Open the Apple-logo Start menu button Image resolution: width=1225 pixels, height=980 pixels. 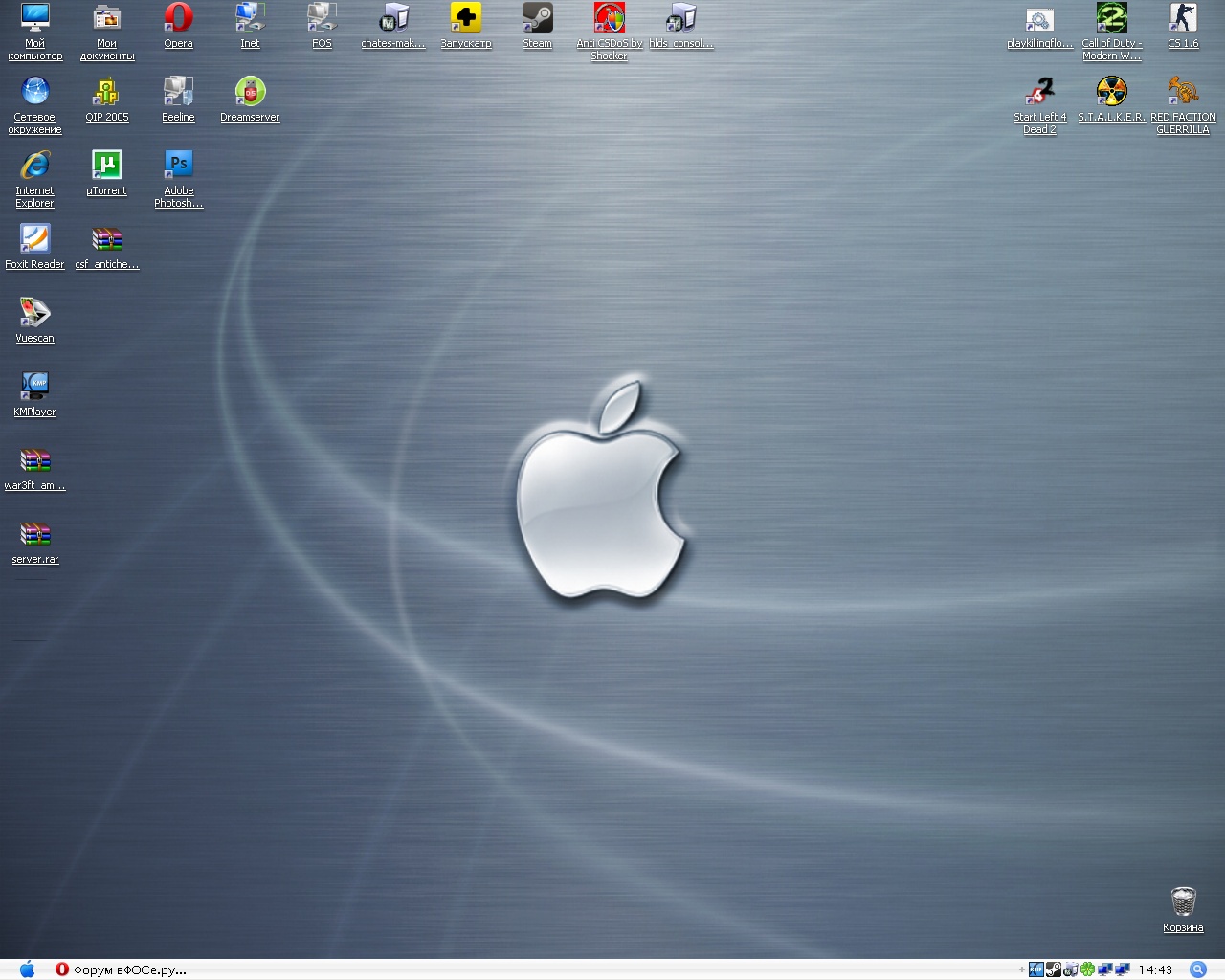(27, 969)
